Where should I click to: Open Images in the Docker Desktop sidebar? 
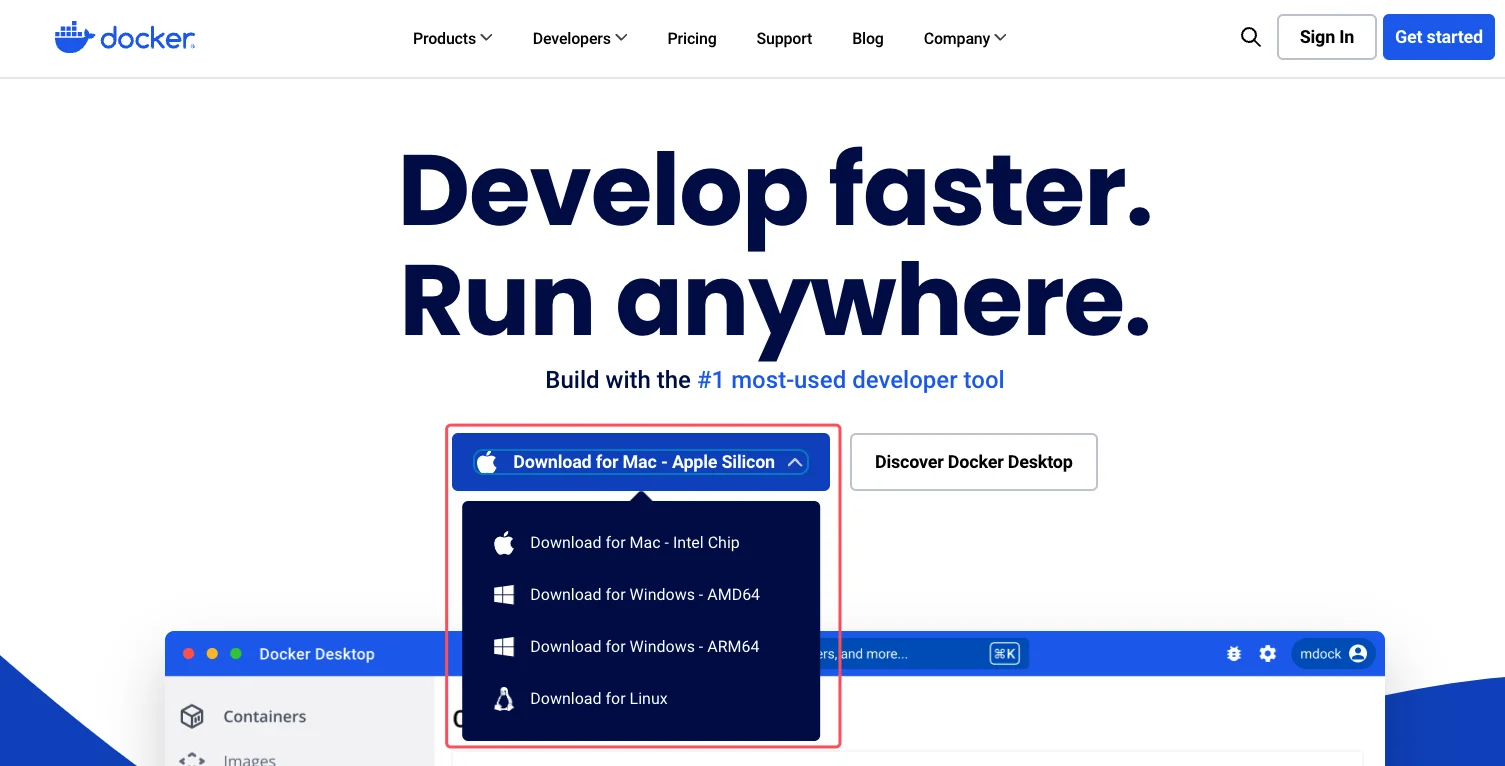tap(249, 760)
